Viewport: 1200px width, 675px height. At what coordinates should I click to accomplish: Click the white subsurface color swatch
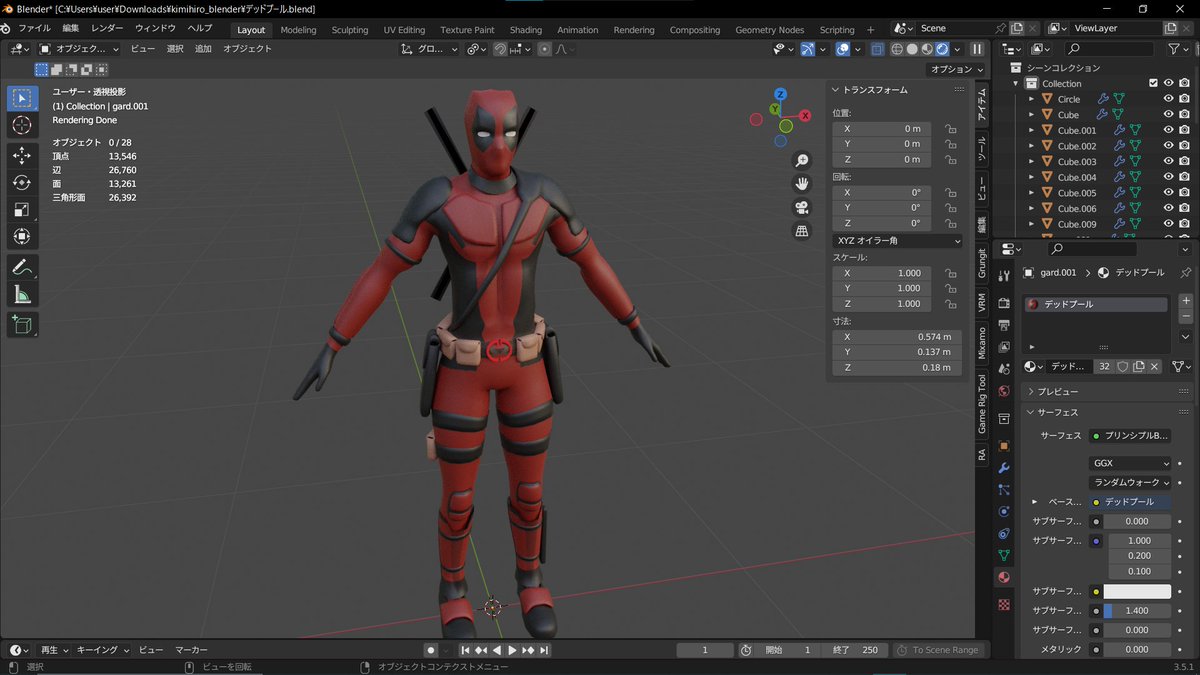pyautogui.click(x=1137, y=591)
